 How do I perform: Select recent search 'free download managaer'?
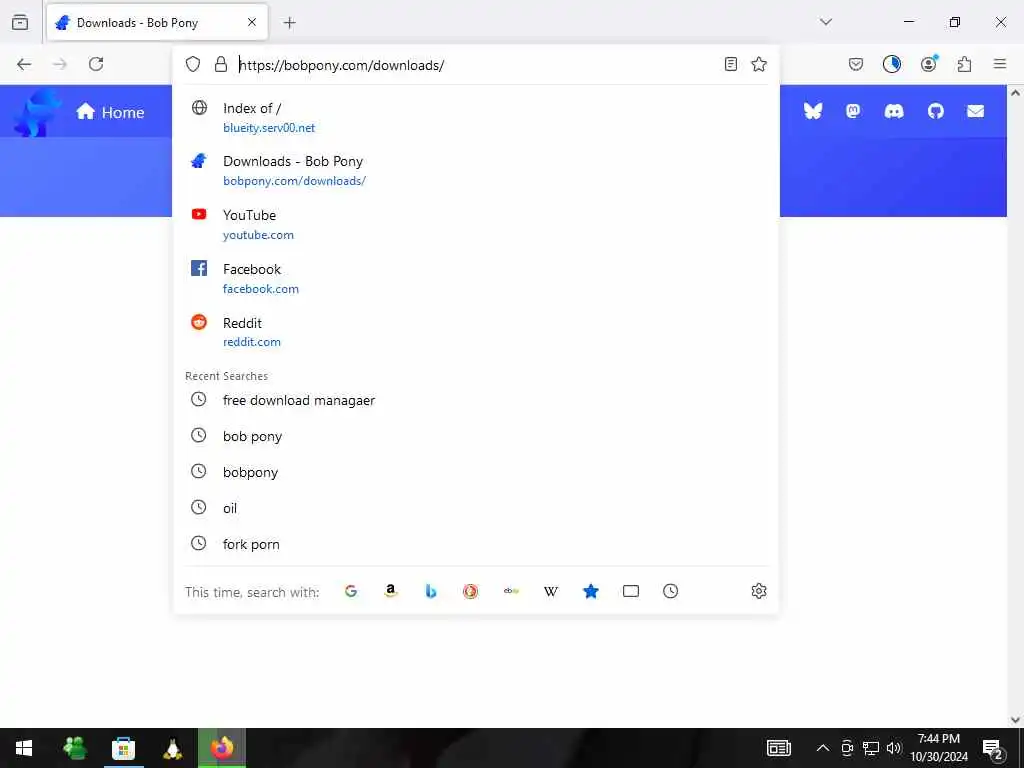(x=477, y=400)
